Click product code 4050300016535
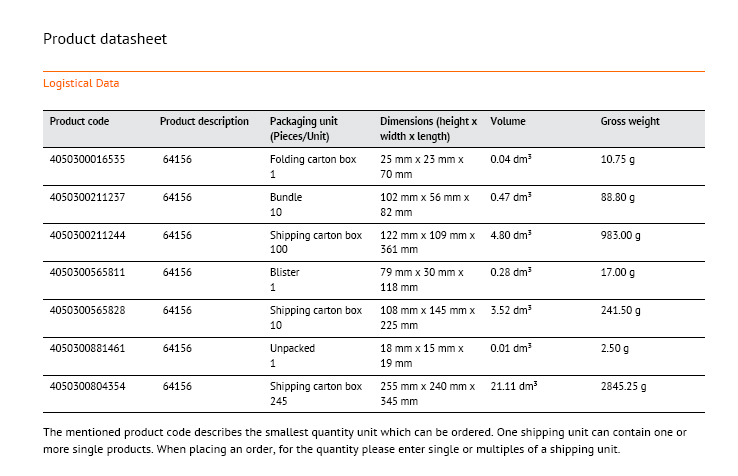 pyautogui.click(x=88, y=159)
